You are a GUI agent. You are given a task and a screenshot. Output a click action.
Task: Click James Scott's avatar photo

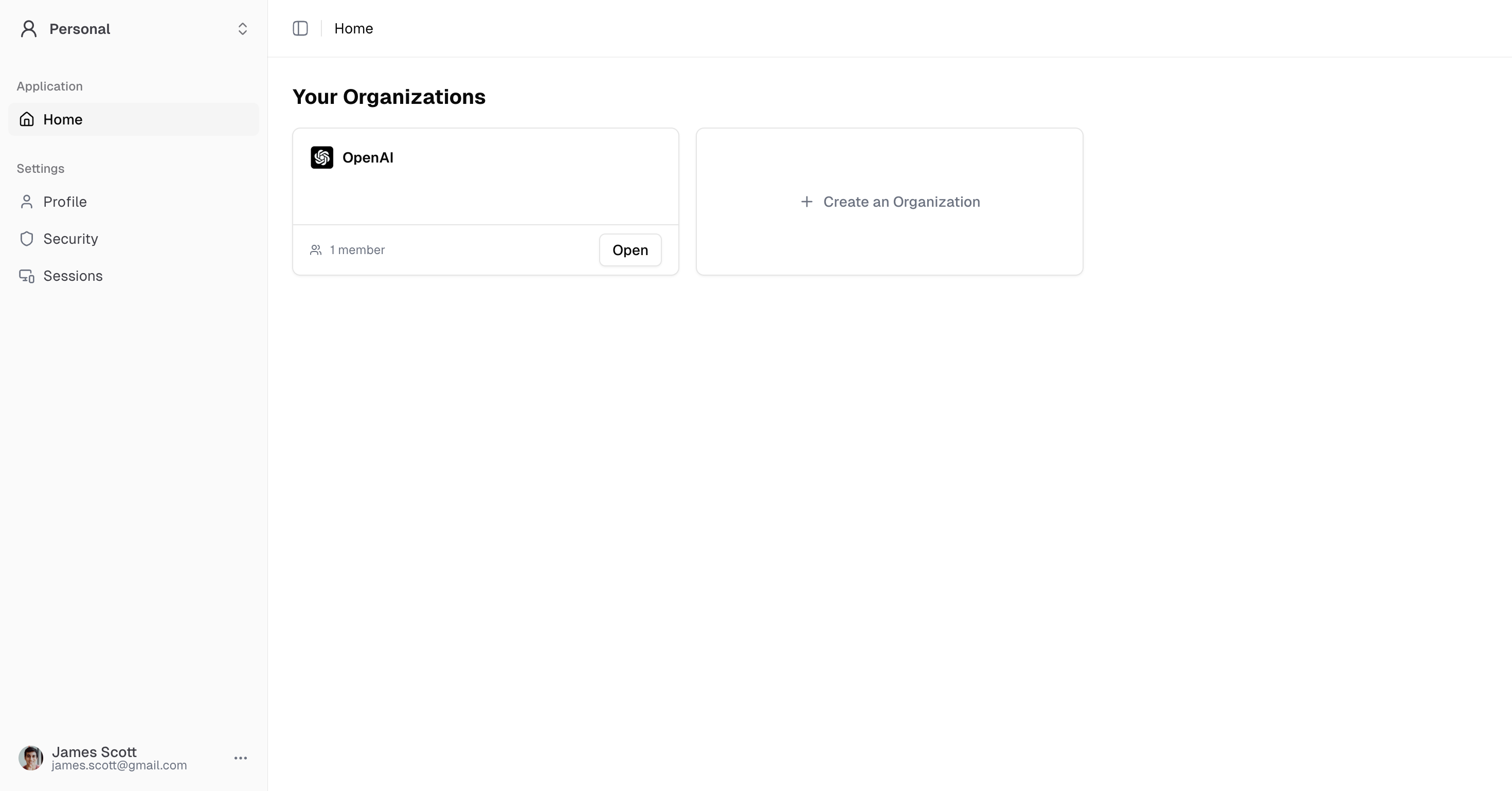point(30,758)
